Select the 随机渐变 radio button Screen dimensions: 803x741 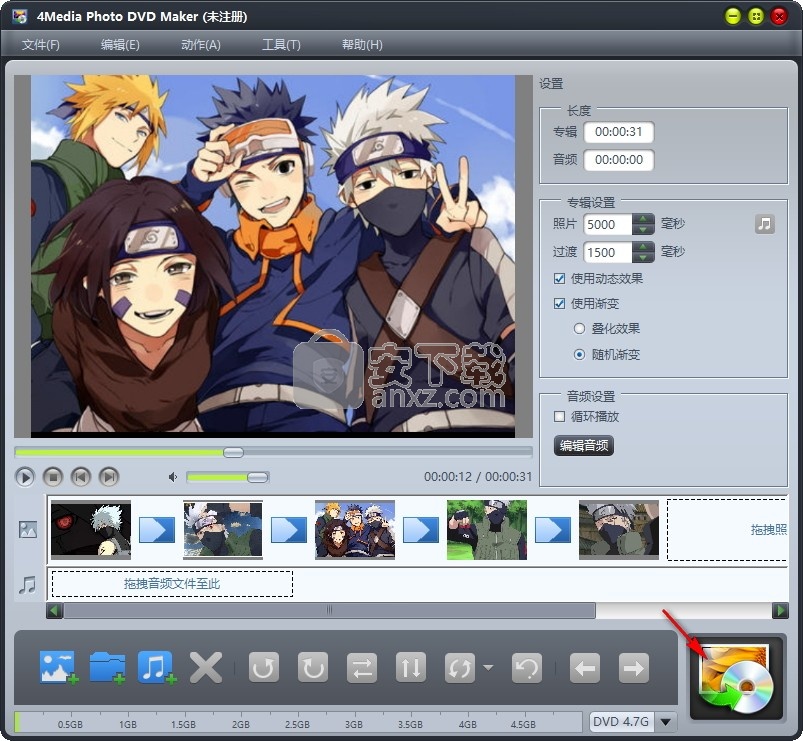pos(579,354)
